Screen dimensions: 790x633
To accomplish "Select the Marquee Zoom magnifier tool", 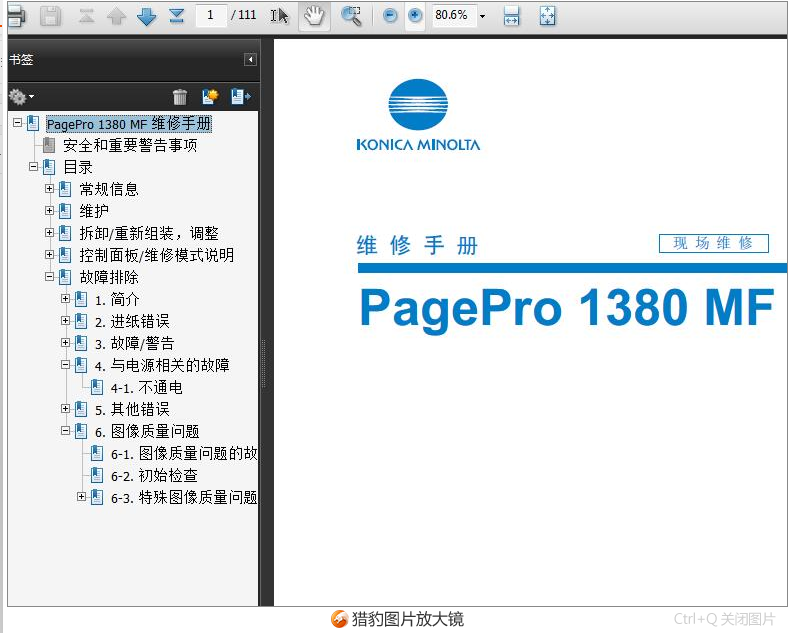I will 351,16.
